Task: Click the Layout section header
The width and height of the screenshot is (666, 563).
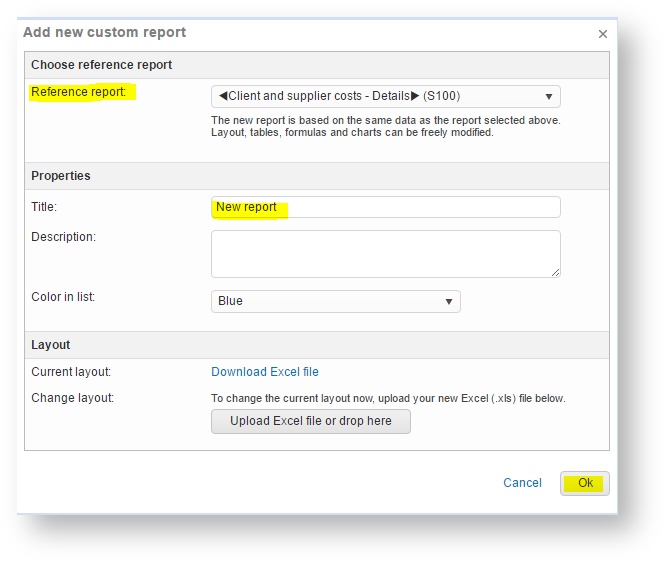Action: point(51,345)
